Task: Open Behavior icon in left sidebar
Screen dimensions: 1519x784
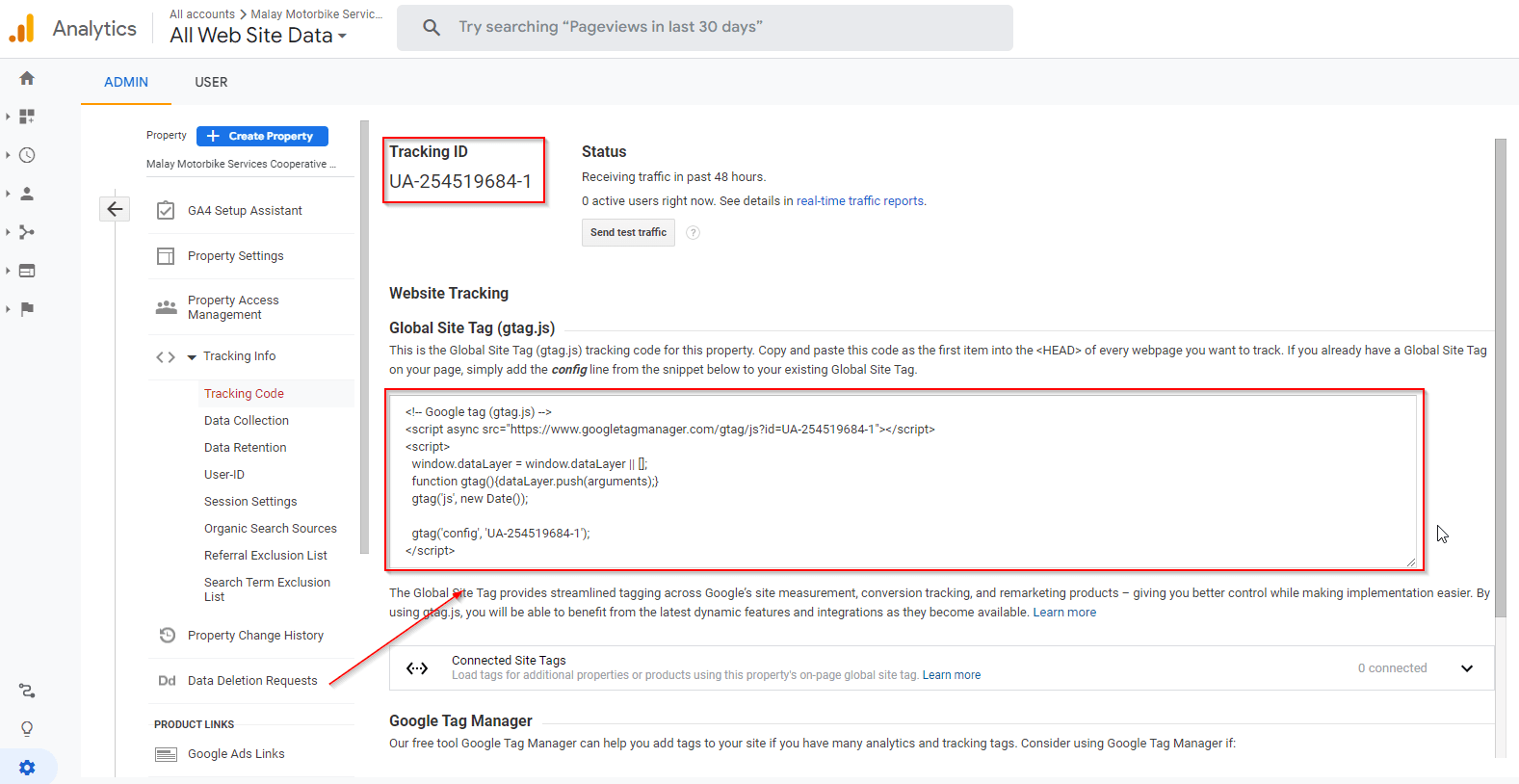Action: click(x=27, y=271)
